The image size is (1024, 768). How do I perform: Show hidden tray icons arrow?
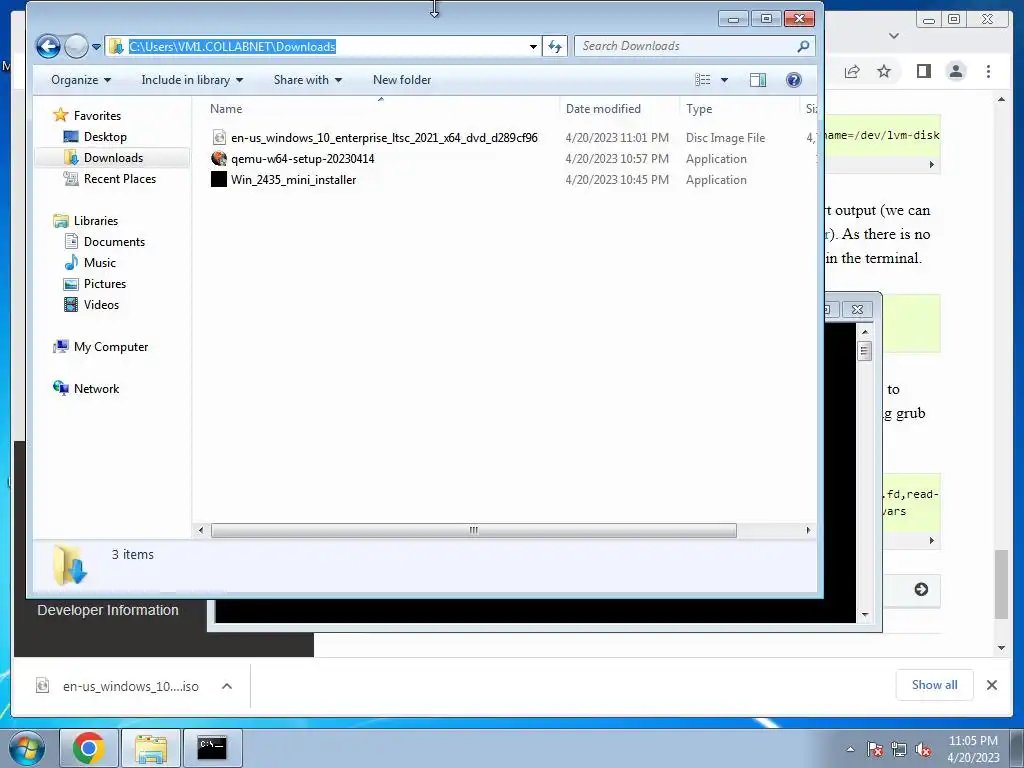pyautogui.click(x=850, y=749)
